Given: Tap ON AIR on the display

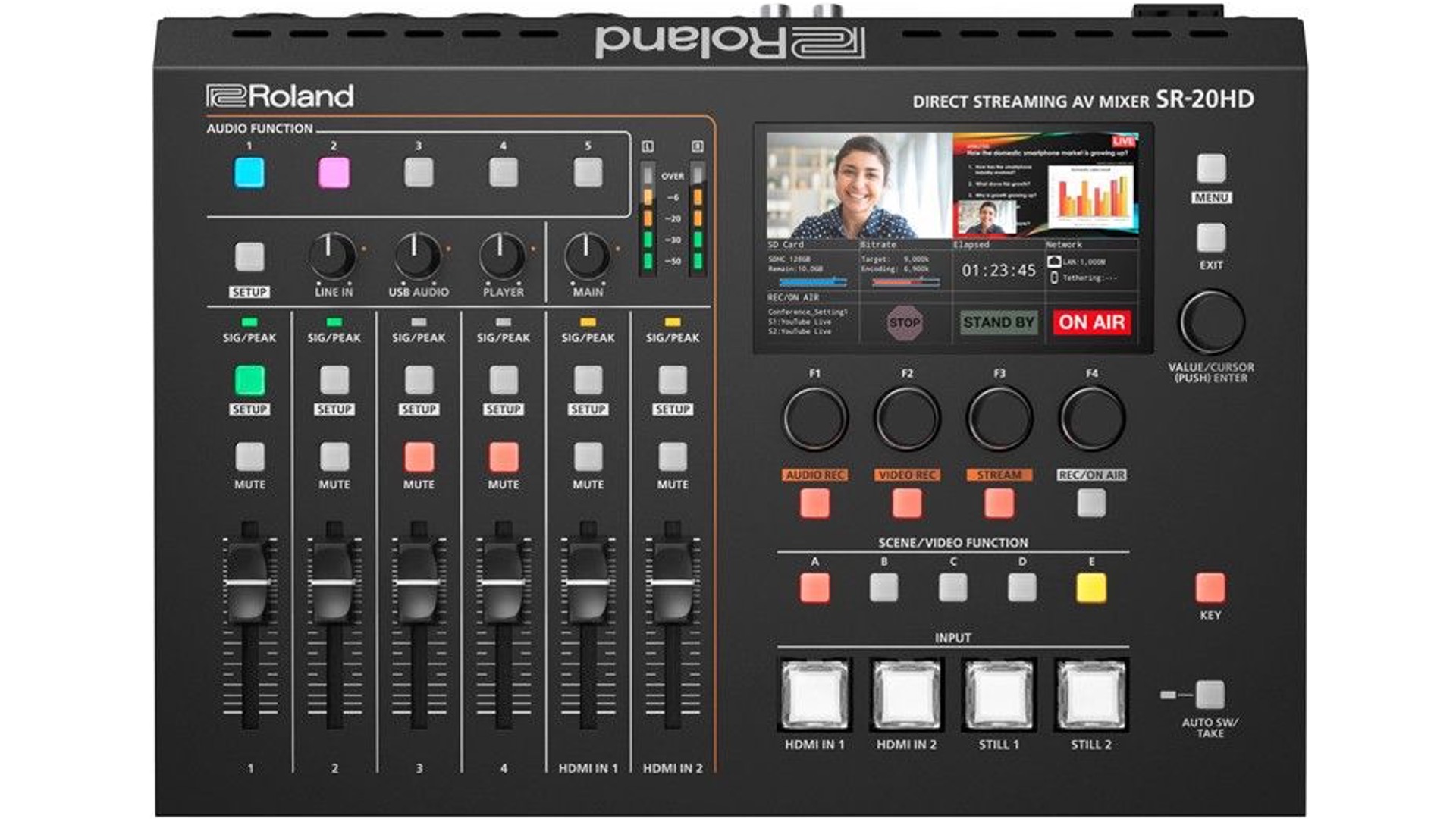Looking at the screenshot, I should pyautogui.click(x=1092, y=322).
